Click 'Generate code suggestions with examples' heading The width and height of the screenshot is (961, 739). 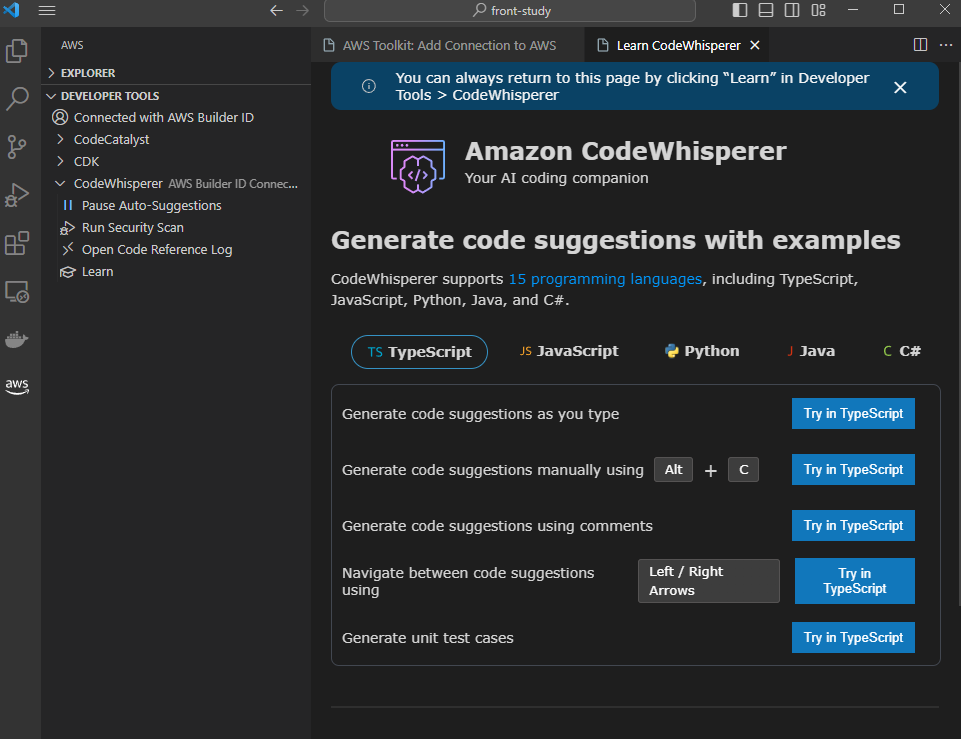615,240
